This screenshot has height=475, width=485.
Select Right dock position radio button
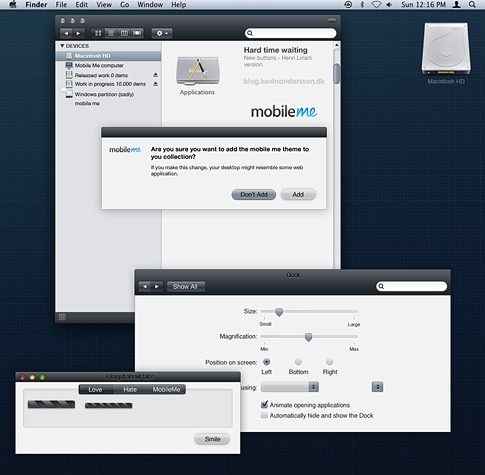click(329, 362)
